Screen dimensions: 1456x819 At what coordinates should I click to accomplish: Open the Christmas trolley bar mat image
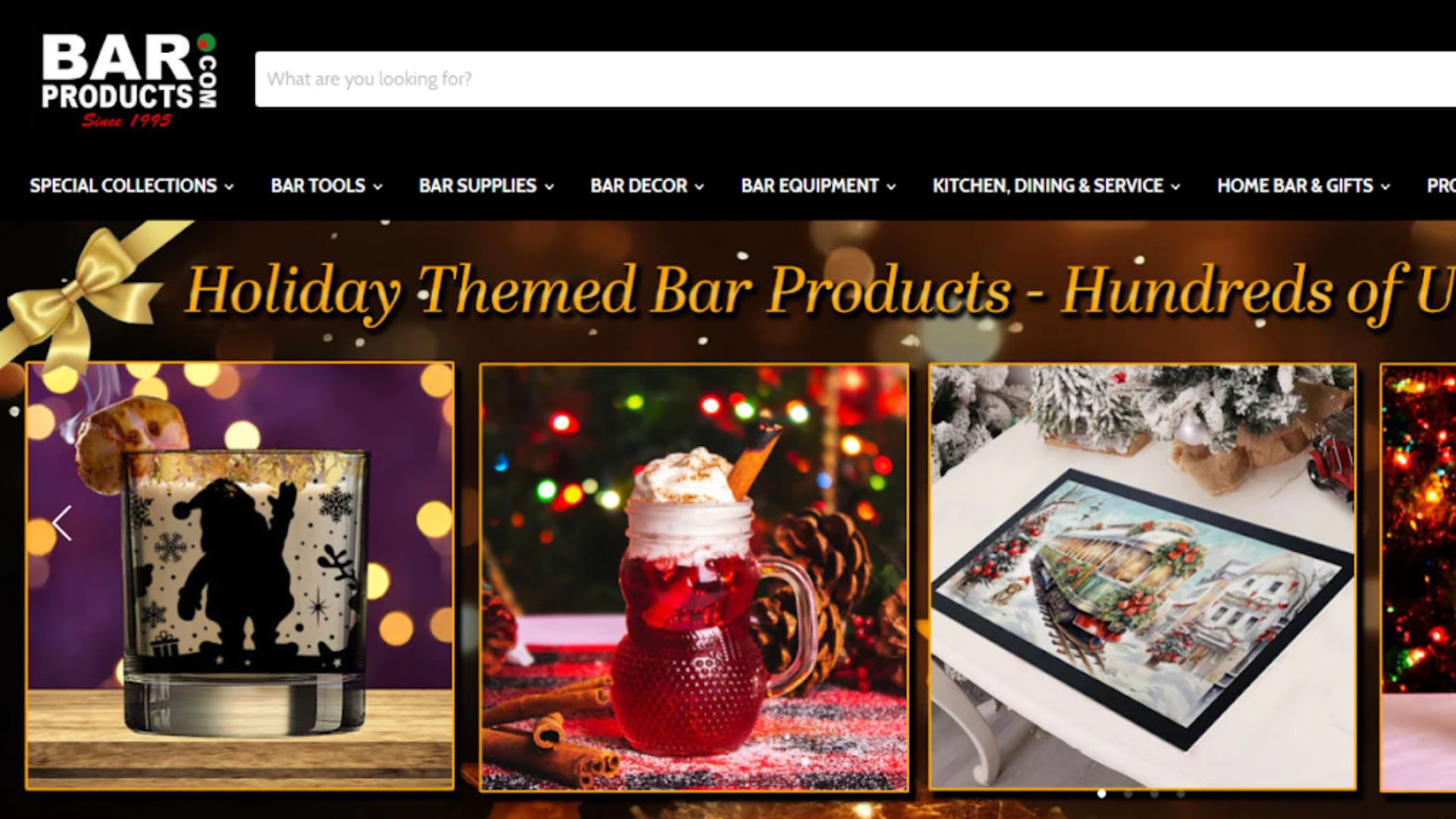tap(1143, 576)
